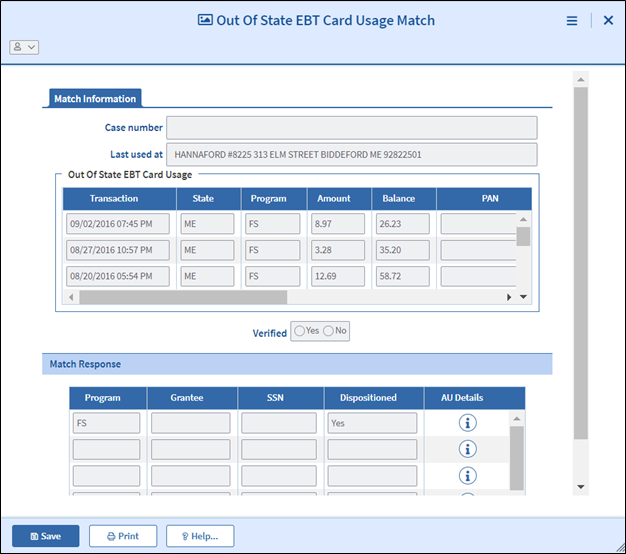Screen dimensions: 626x554
Task: Click the EBT usage table horizontal scrollbar thumb
Action: click(183, 297)
